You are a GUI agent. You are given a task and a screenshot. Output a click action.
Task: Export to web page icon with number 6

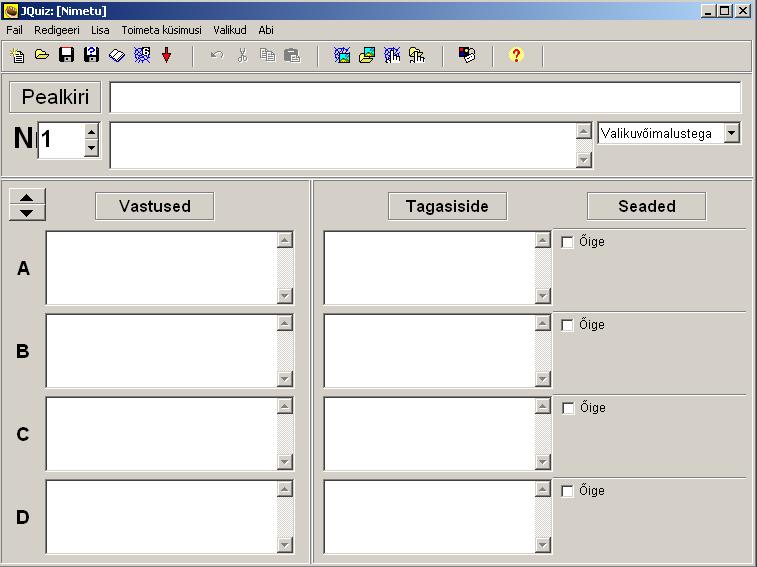coord(142,55)
